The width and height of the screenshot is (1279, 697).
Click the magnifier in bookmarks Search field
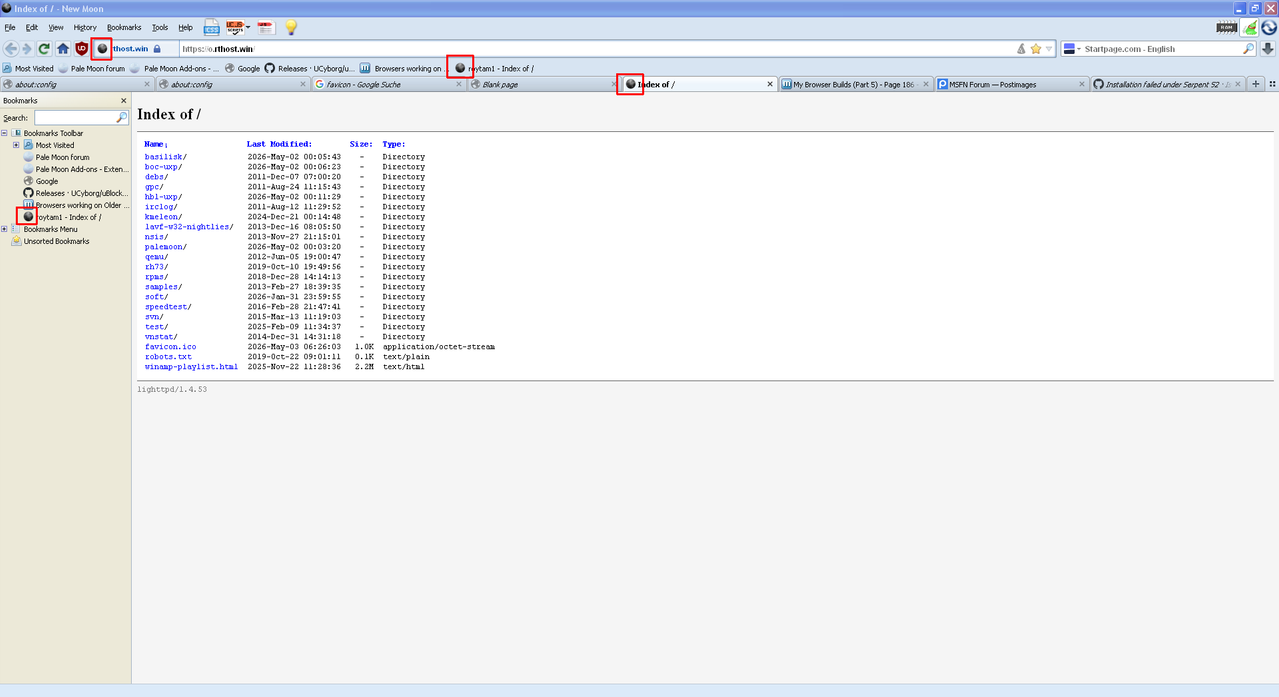122,118
